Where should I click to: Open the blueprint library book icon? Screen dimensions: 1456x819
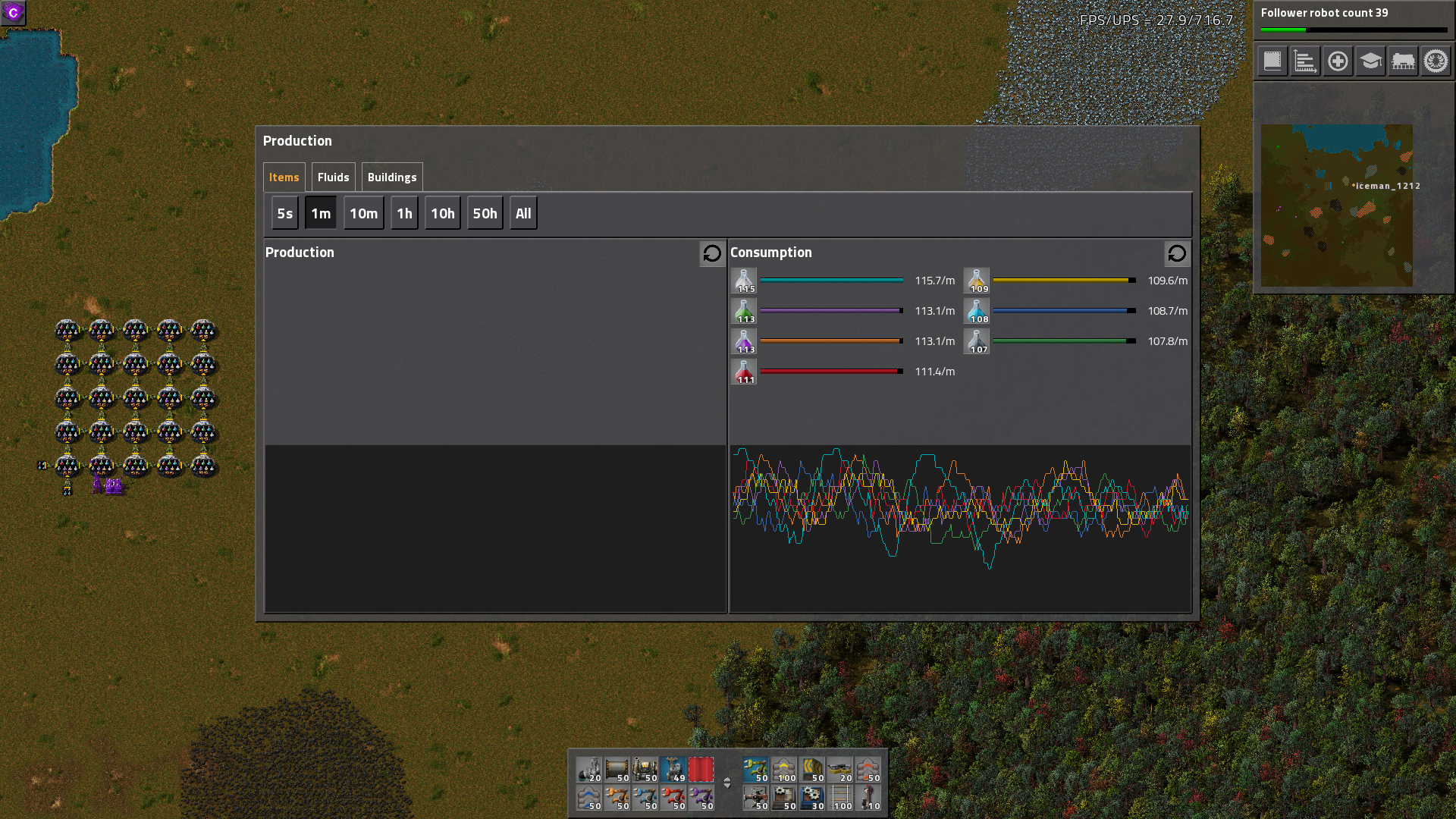[1272, 61]
